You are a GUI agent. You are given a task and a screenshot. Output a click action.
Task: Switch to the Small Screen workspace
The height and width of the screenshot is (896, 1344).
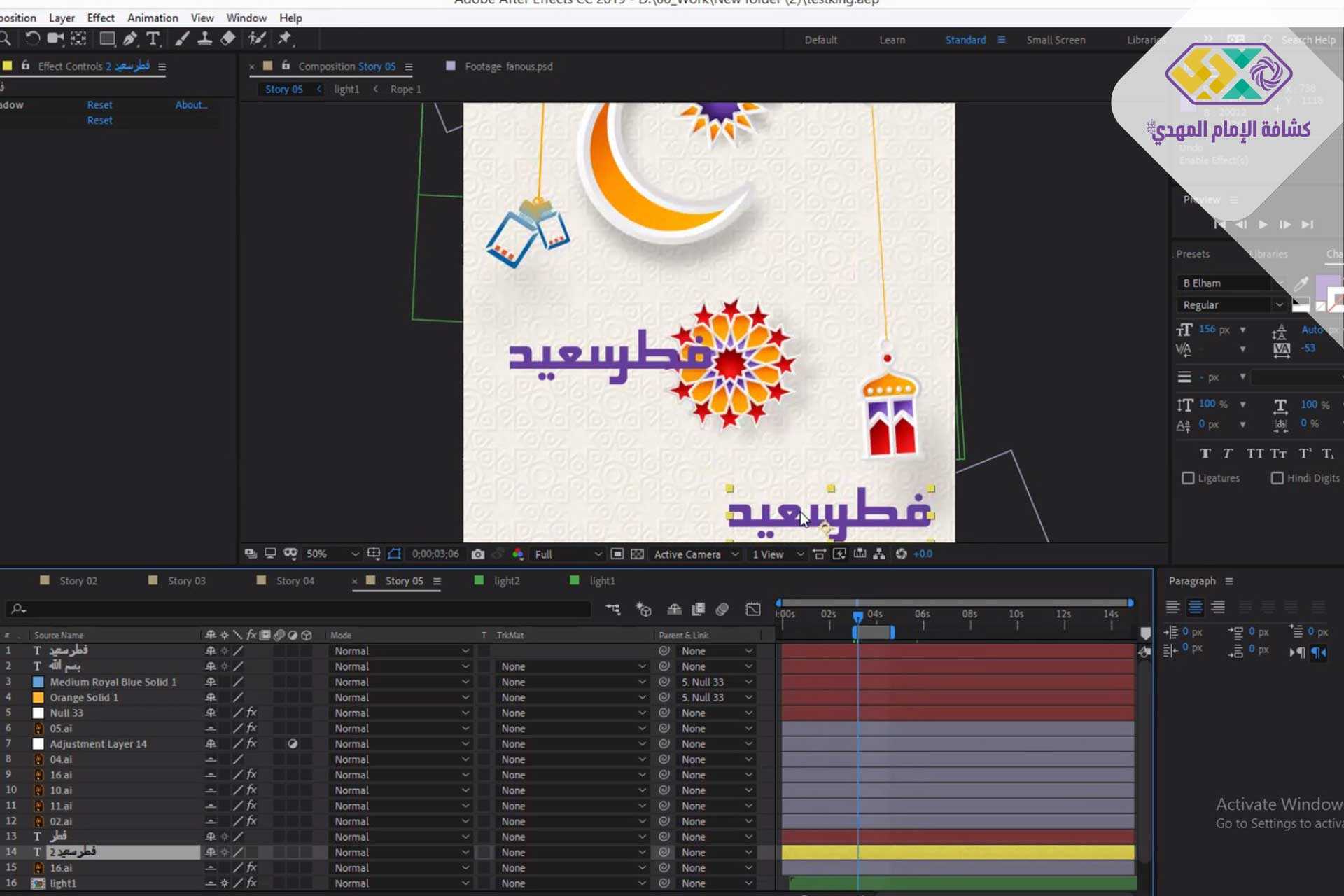[1055, 40]
